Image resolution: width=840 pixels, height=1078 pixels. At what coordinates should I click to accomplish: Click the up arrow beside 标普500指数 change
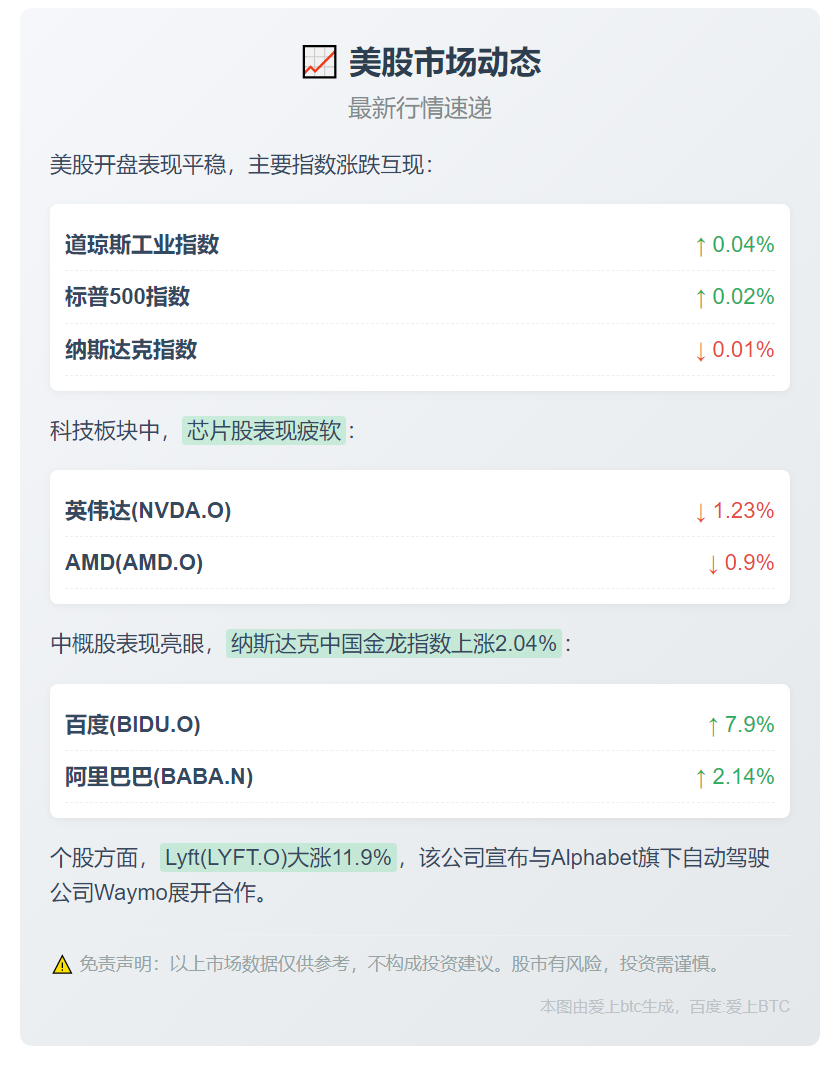pyautogui.click(x=700, y=298)
